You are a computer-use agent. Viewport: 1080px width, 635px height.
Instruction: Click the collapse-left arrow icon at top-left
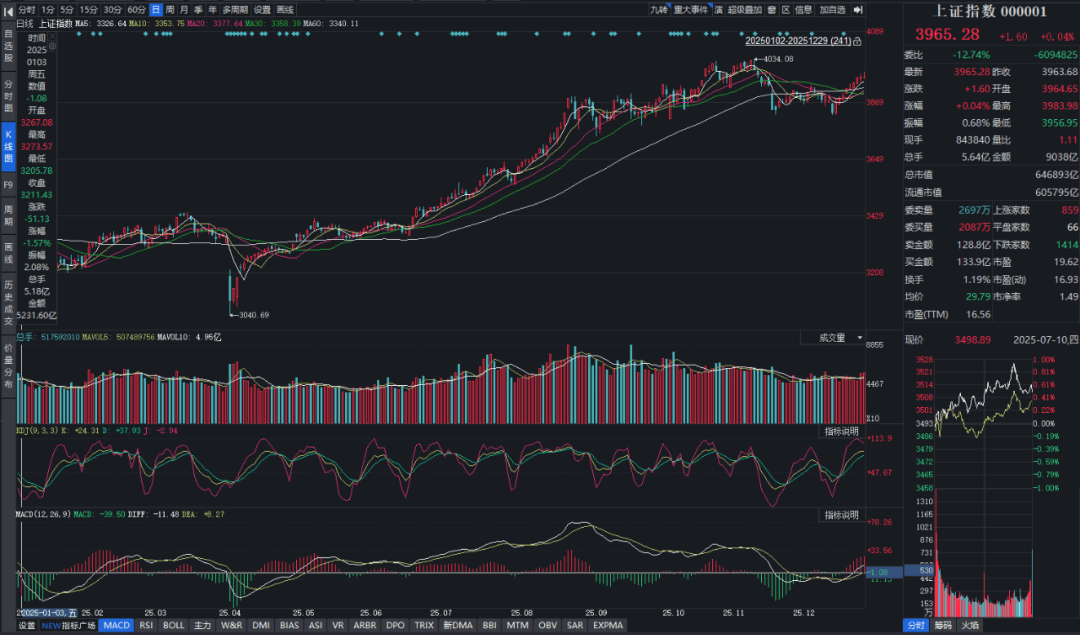7,9
